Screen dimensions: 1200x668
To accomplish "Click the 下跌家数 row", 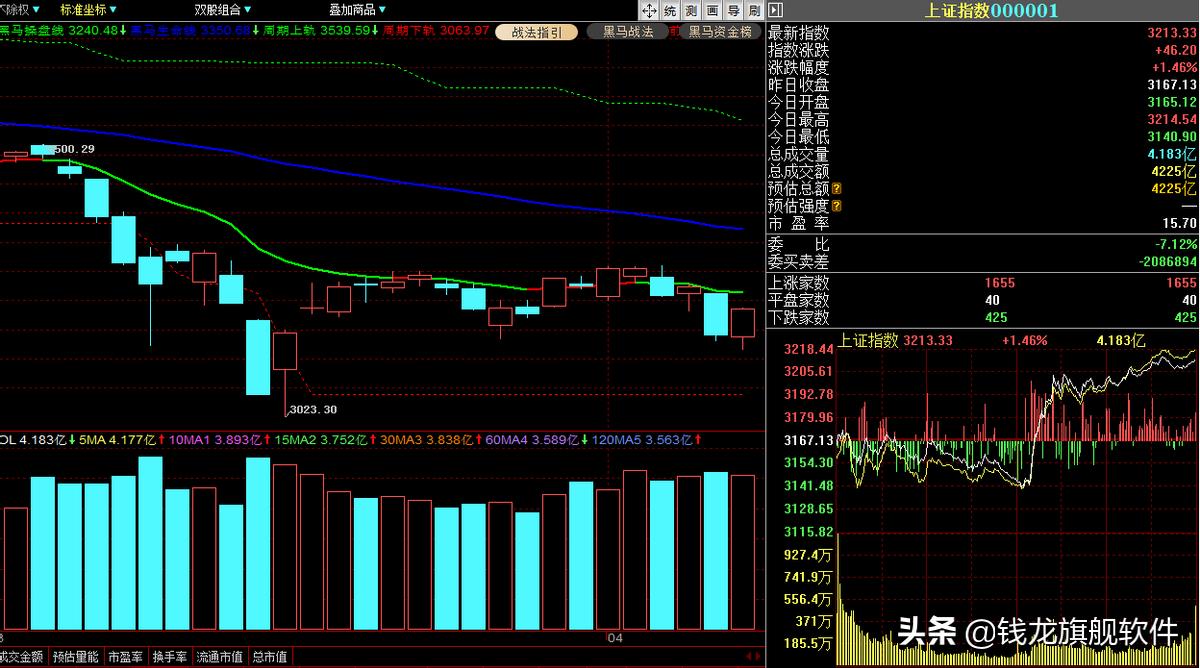I will tap(983, 317).
